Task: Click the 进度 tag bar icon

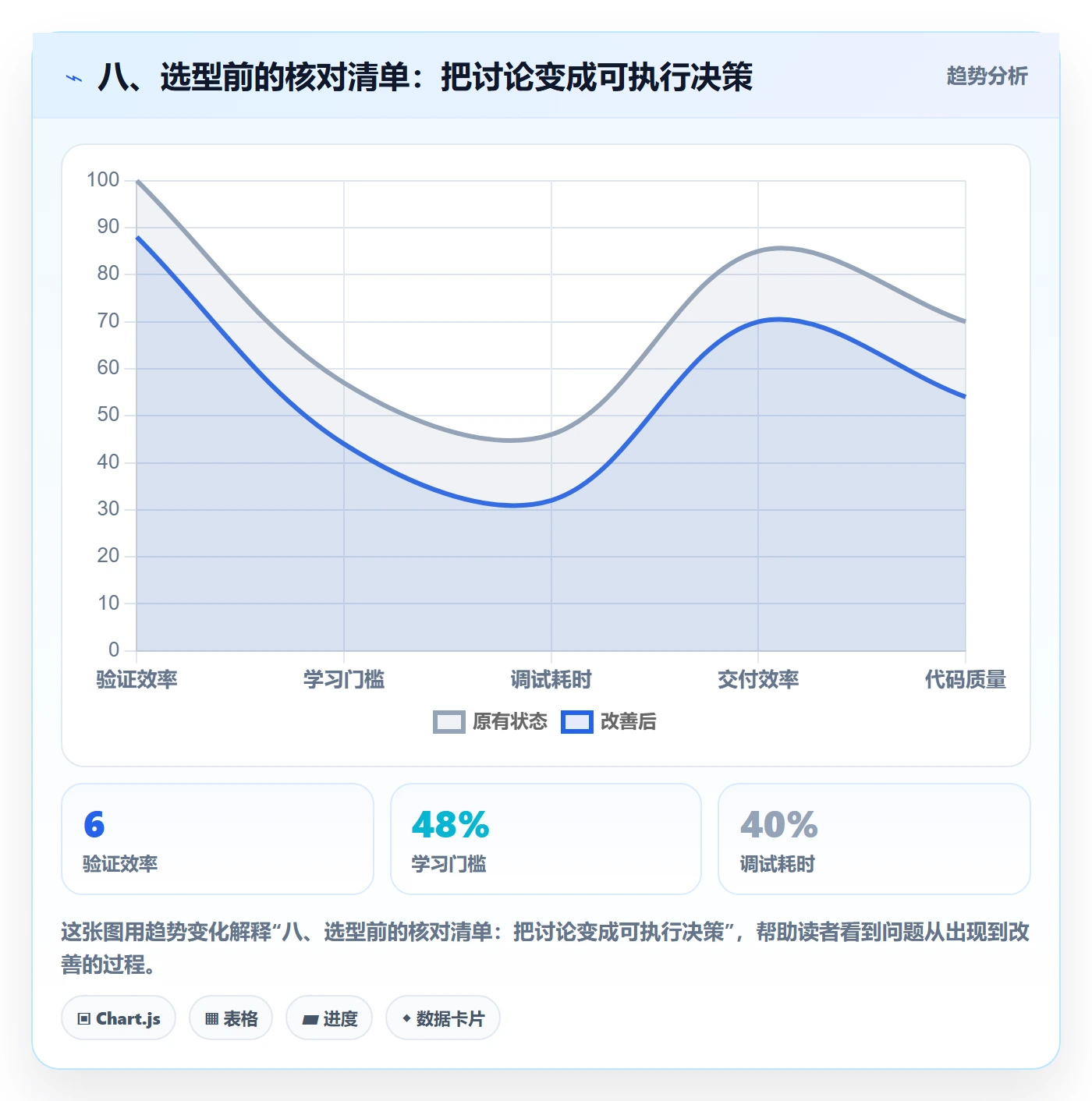Action: point(310,1020)
